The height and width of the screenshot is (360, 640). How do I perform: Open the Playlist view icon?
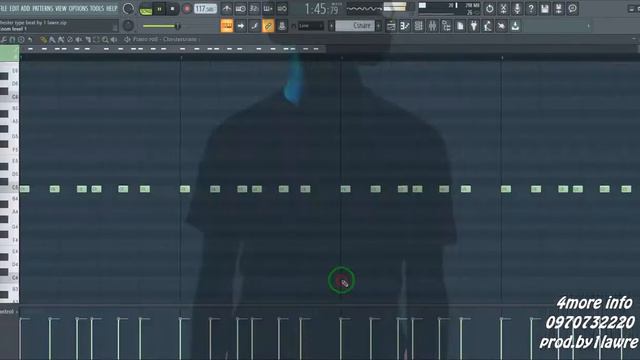click(391, 26)
